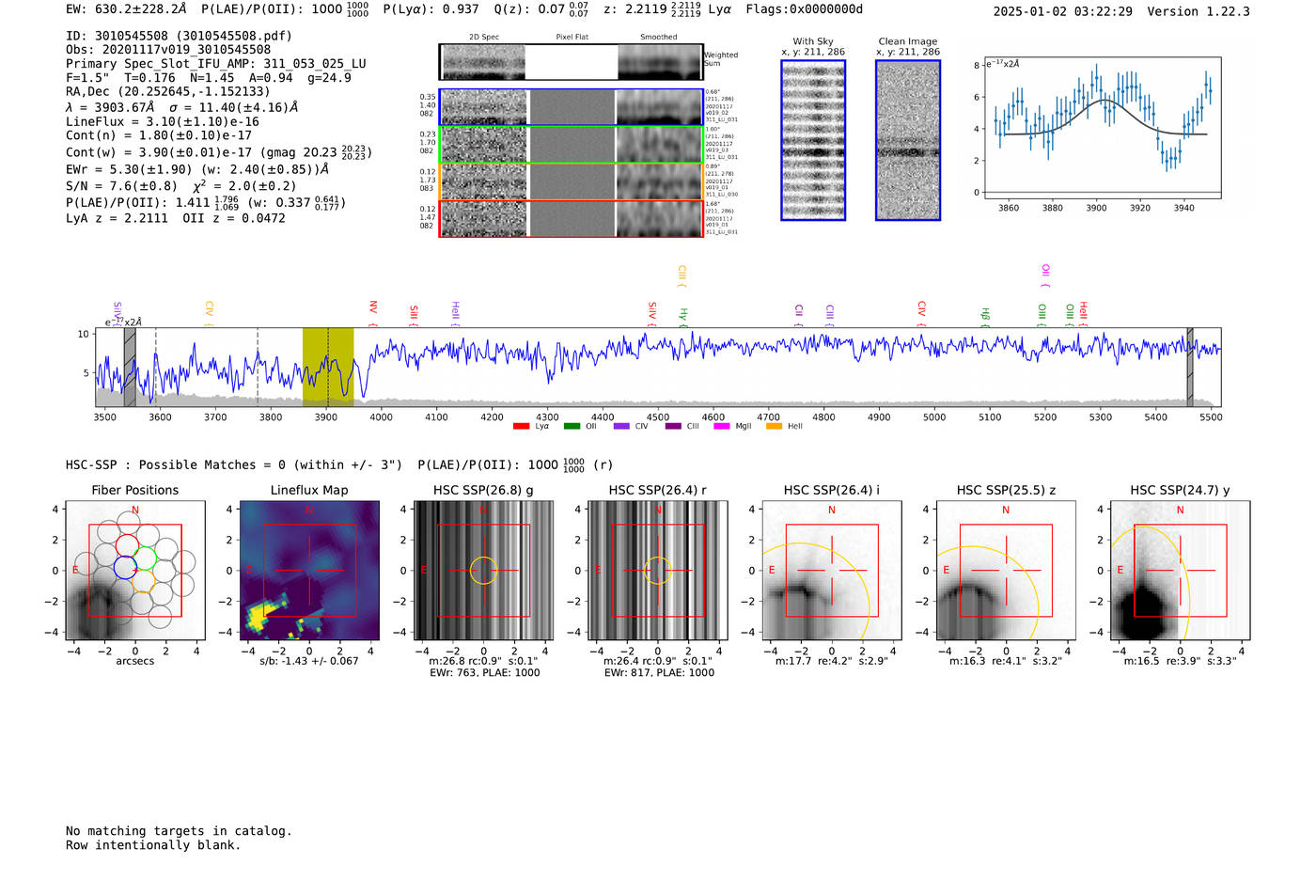
Task: Open the Gaussian emission line fit plot
Action: coord(1103,128)
